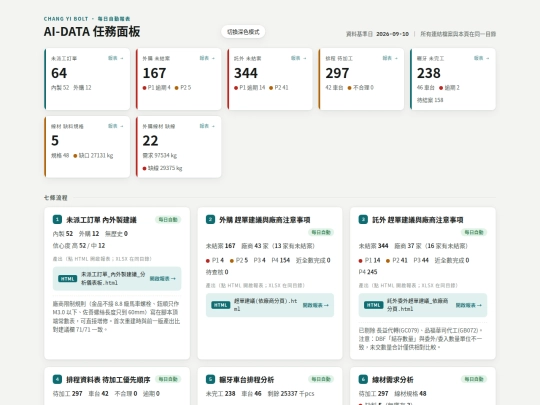The image size is (540, 405).
Task: Select the 167 figure on 外購 card
Action: (x=154, y=73)
